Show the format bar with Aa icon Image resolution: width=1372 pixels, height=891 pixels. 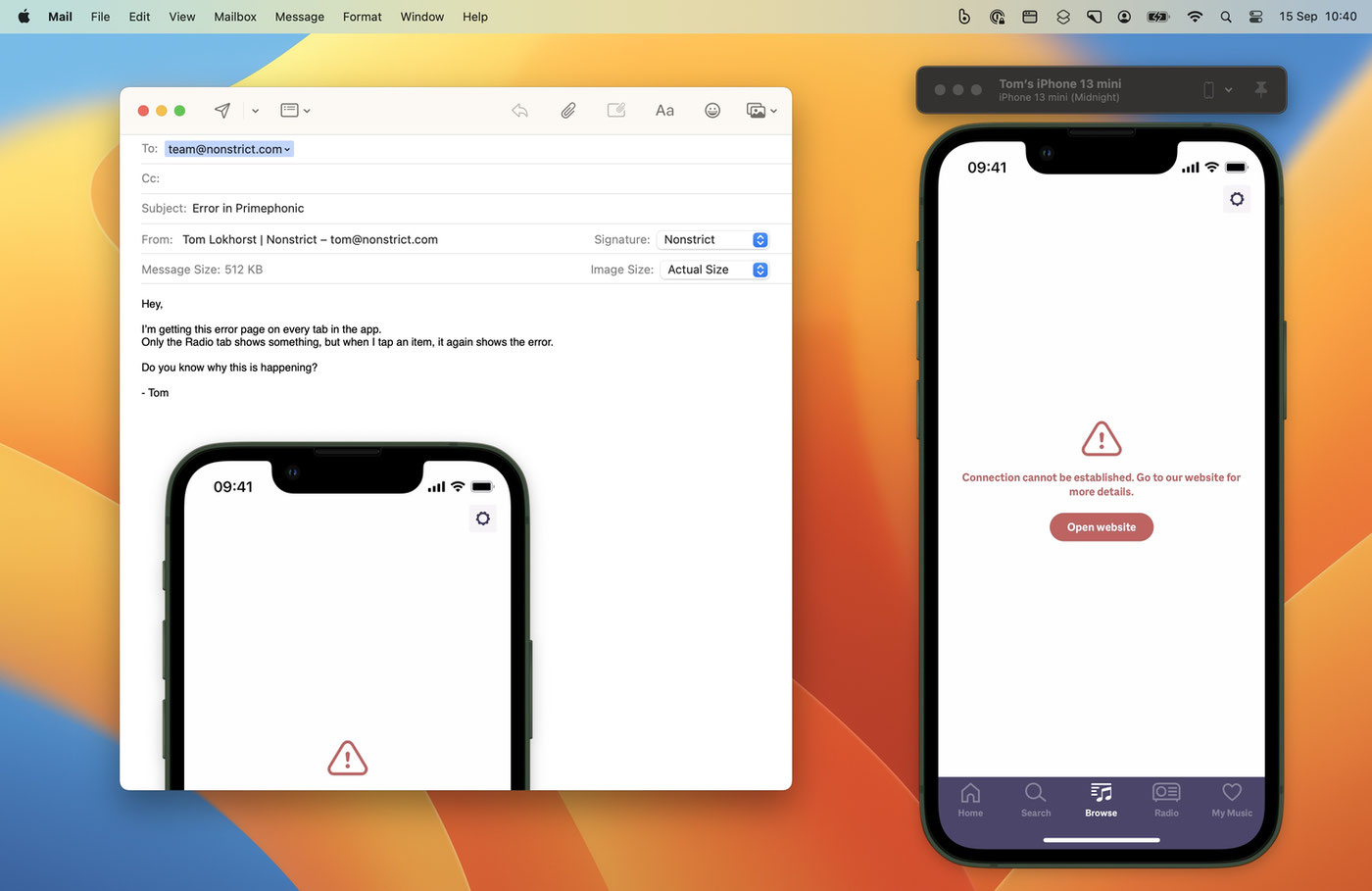tap(664, 111)
